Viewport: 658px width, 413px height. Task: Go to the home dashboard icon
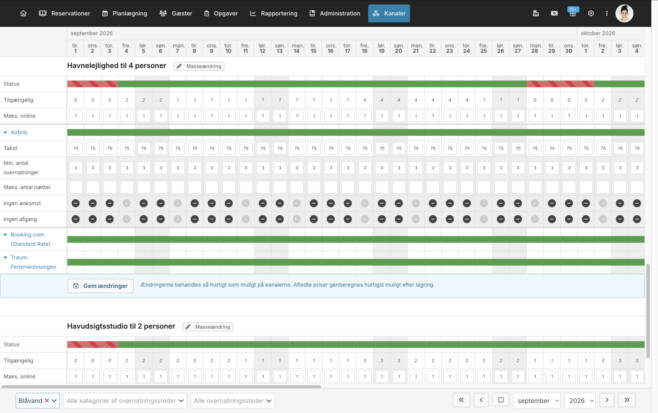24,13
